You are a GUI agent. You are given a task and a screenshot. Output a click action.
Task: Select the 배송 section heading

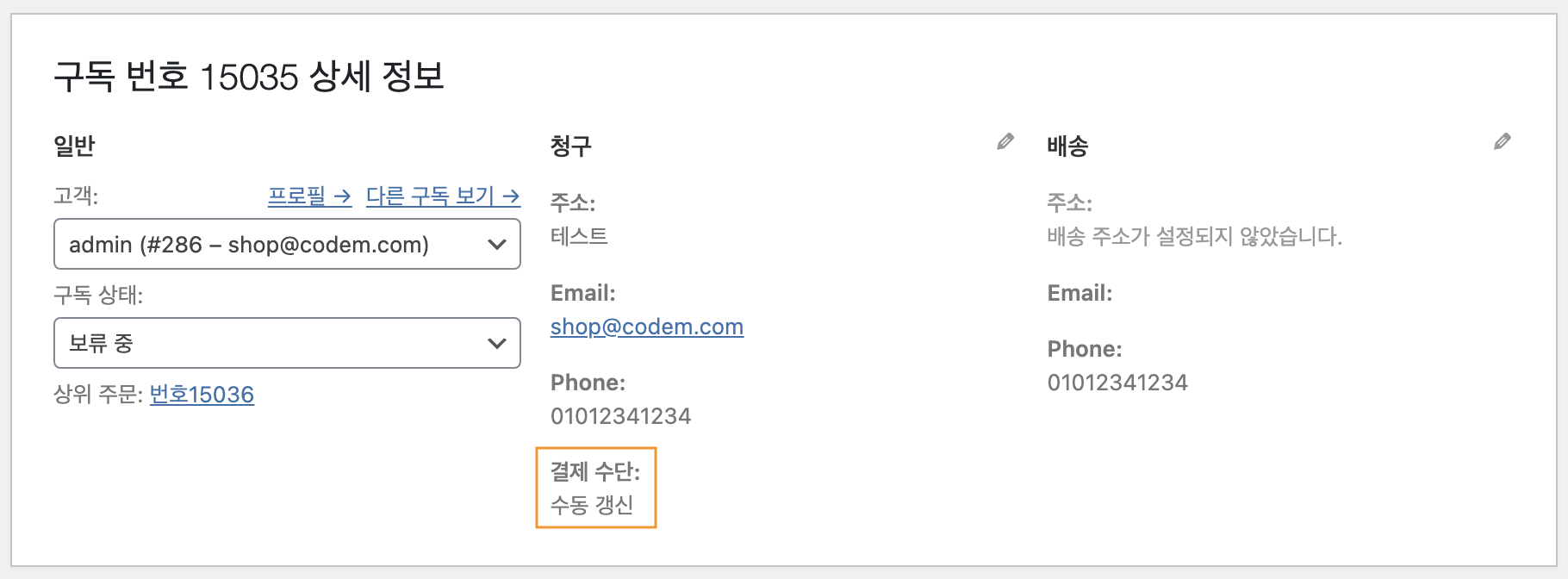1068,146
